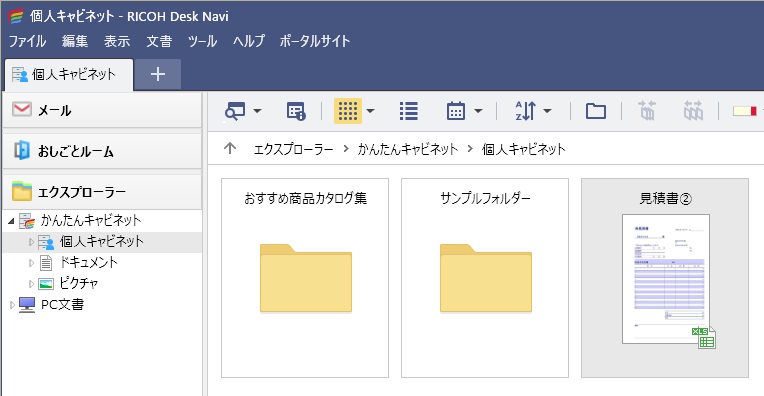Open thumbnail view options dropdown arrow
Image resolution: width=764 pixels, height=396 pixels.
pos(370,111)
